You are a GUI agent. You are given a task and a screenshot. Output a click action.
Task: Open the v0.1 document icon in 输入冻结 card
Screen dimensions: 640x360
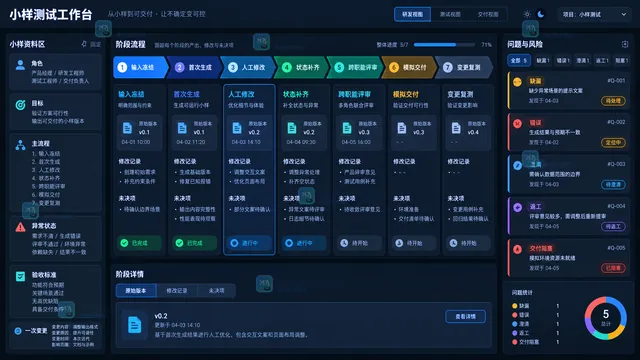point(127,128)
